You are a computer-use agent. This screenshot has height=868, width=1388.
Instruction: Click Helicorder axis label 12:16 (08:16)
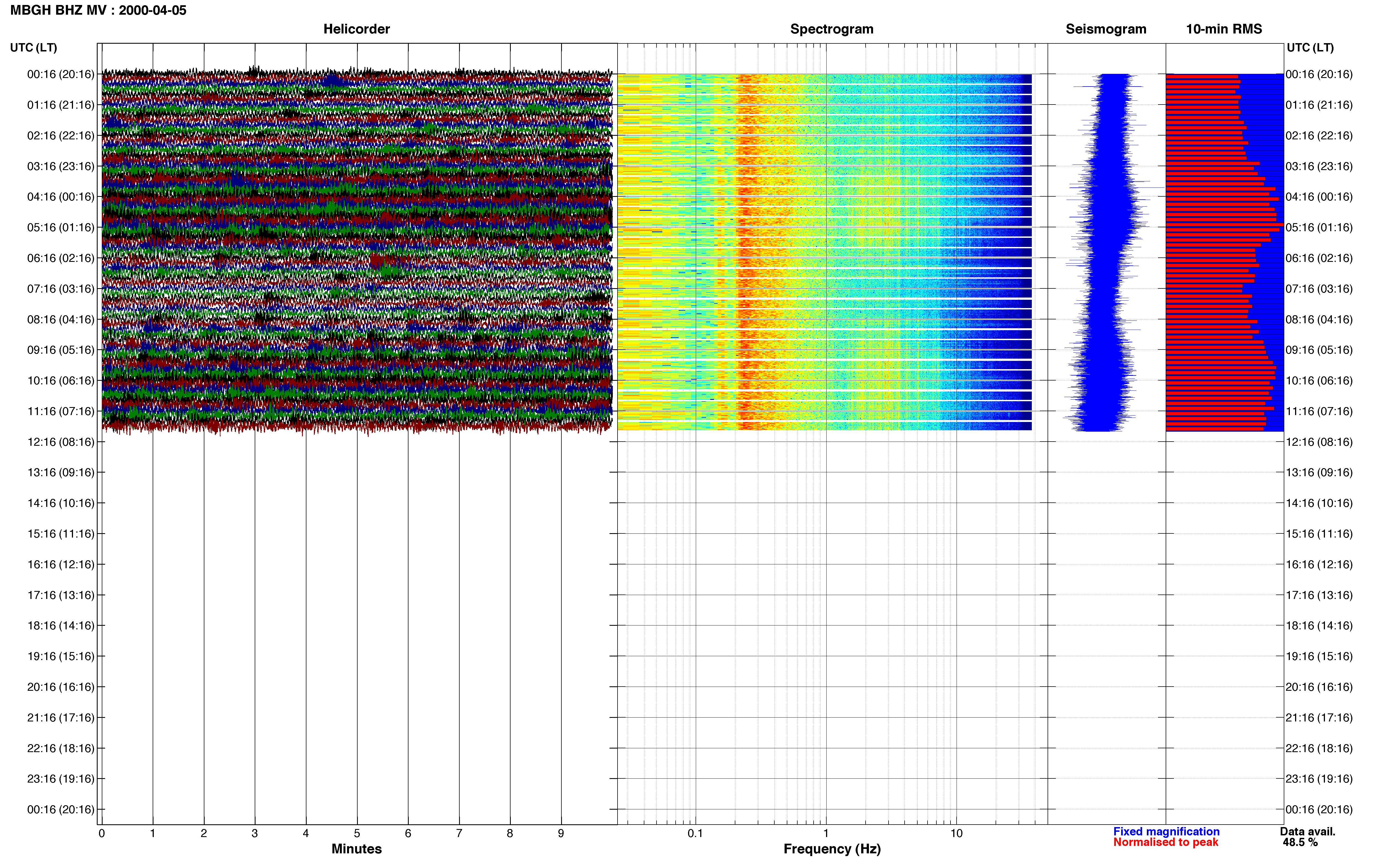(x=61, y=442)
